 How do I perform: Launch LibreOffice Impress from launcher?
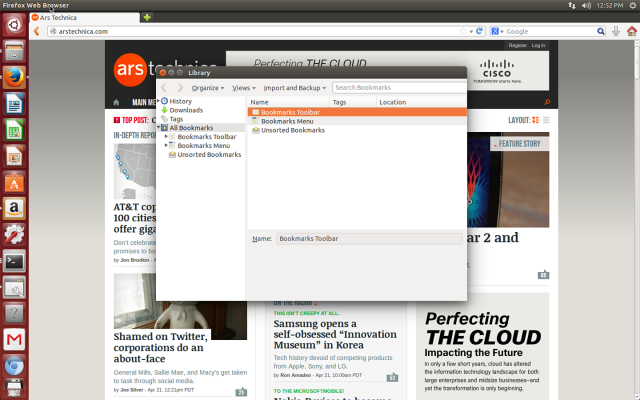click(14, 156)
